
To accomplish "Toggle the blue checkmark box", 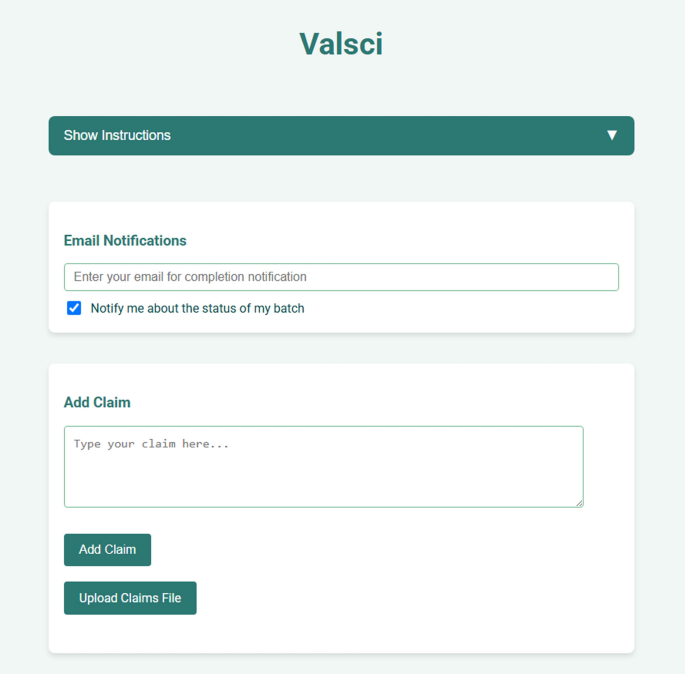I will 74,308.
